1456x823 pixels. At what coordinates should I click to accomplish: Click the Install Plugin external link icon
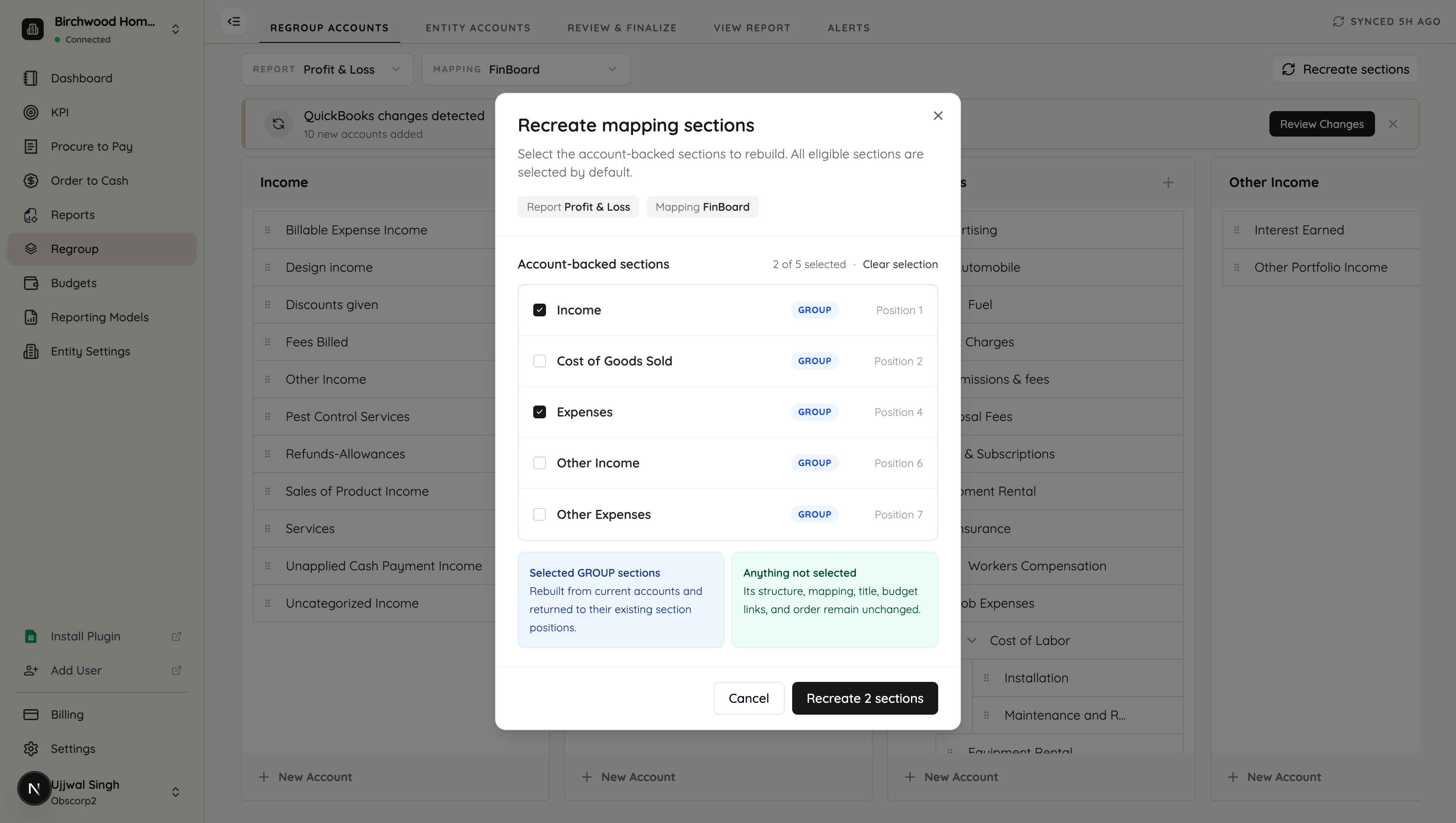[177, 636]
